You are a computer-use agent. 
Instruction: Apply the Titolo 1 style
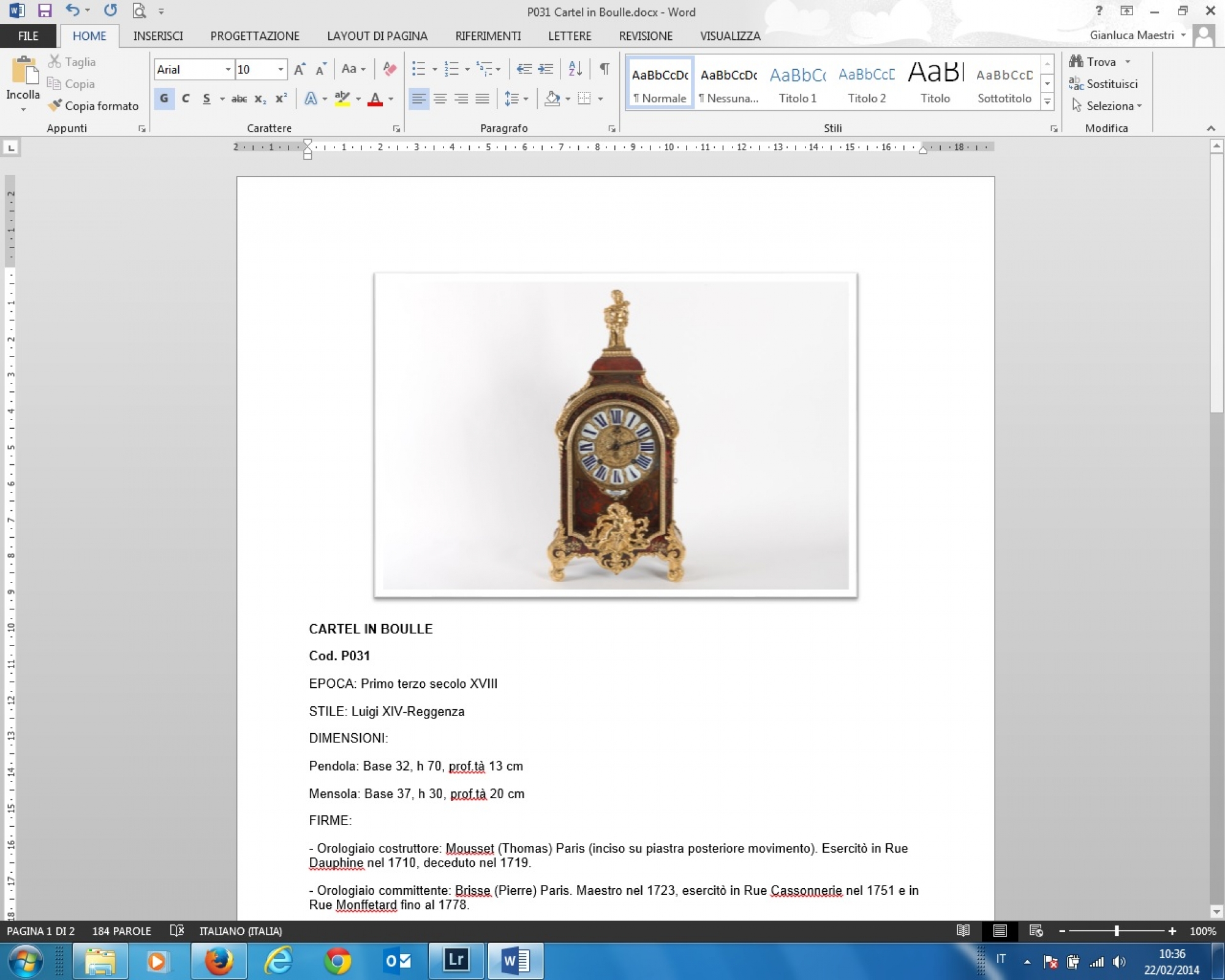[797, 83]
